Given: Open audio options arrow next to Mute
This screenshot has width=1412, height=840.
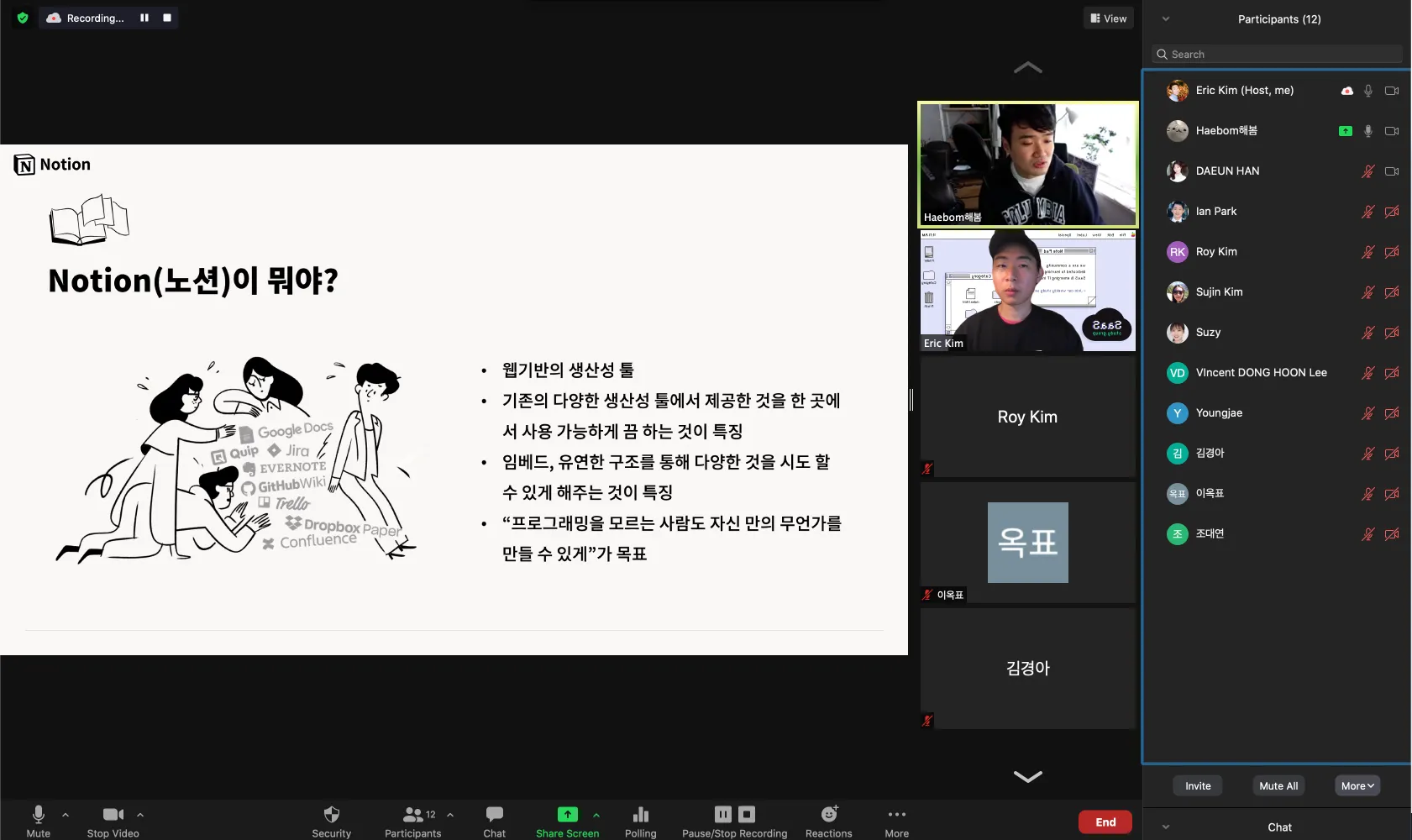Looking at the screenshot, I should [66, 815].
